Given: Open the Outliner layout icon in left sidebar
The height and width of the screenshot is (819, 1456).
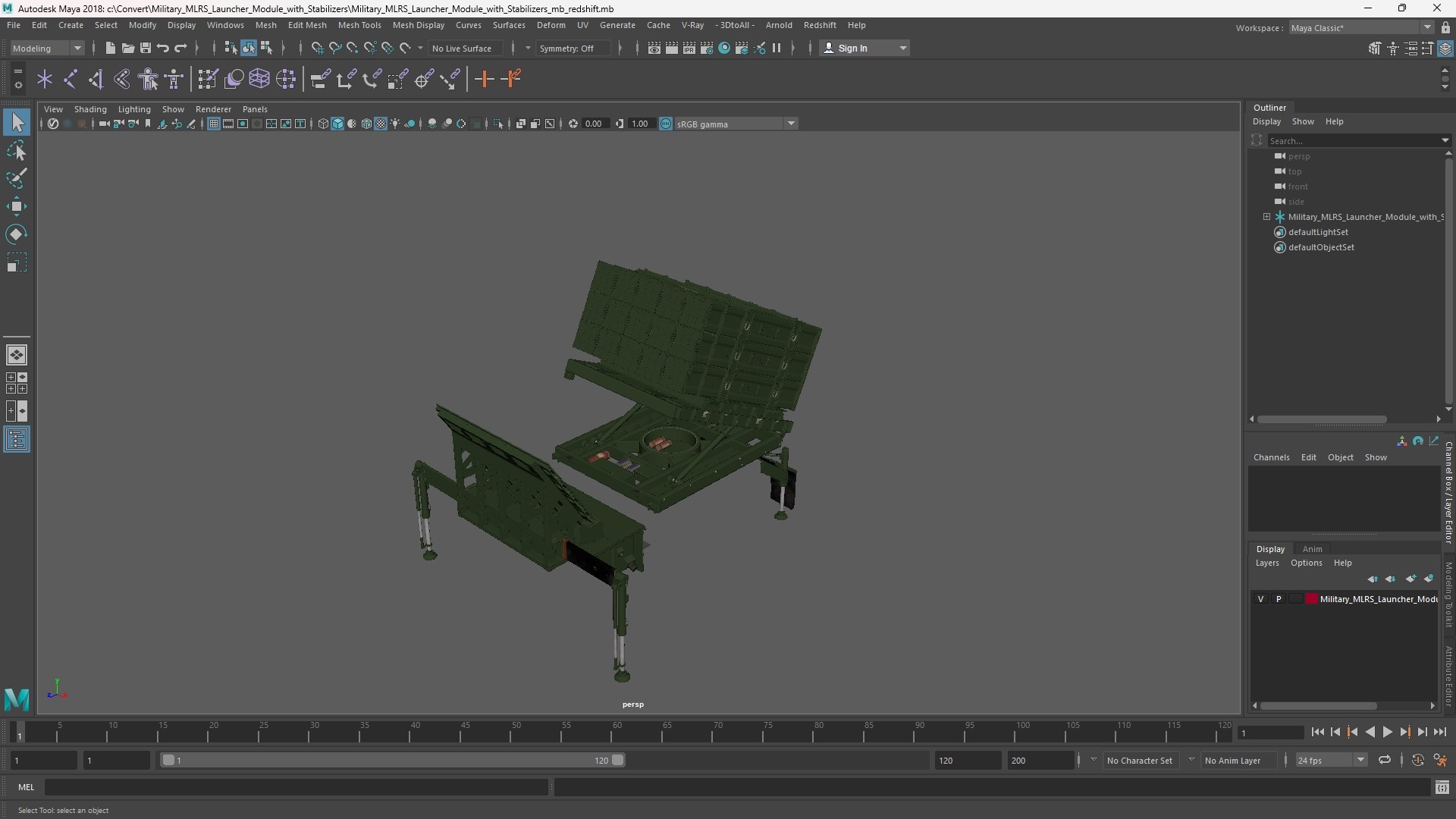Looking at the screenshot, I should click(17, 440).
